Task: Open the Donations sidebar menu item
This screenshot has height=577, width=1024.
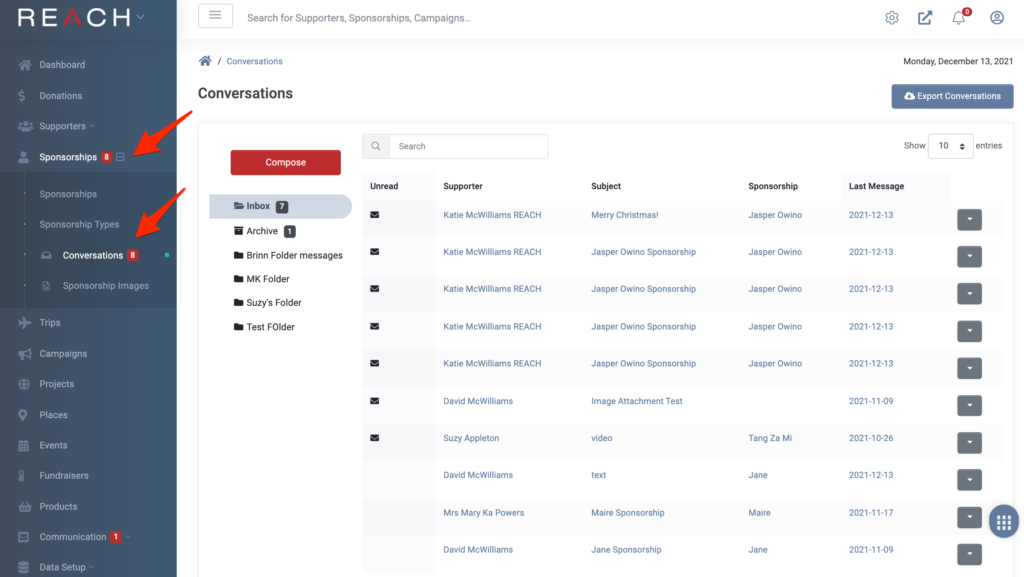Action: click(x=60, y=96)
